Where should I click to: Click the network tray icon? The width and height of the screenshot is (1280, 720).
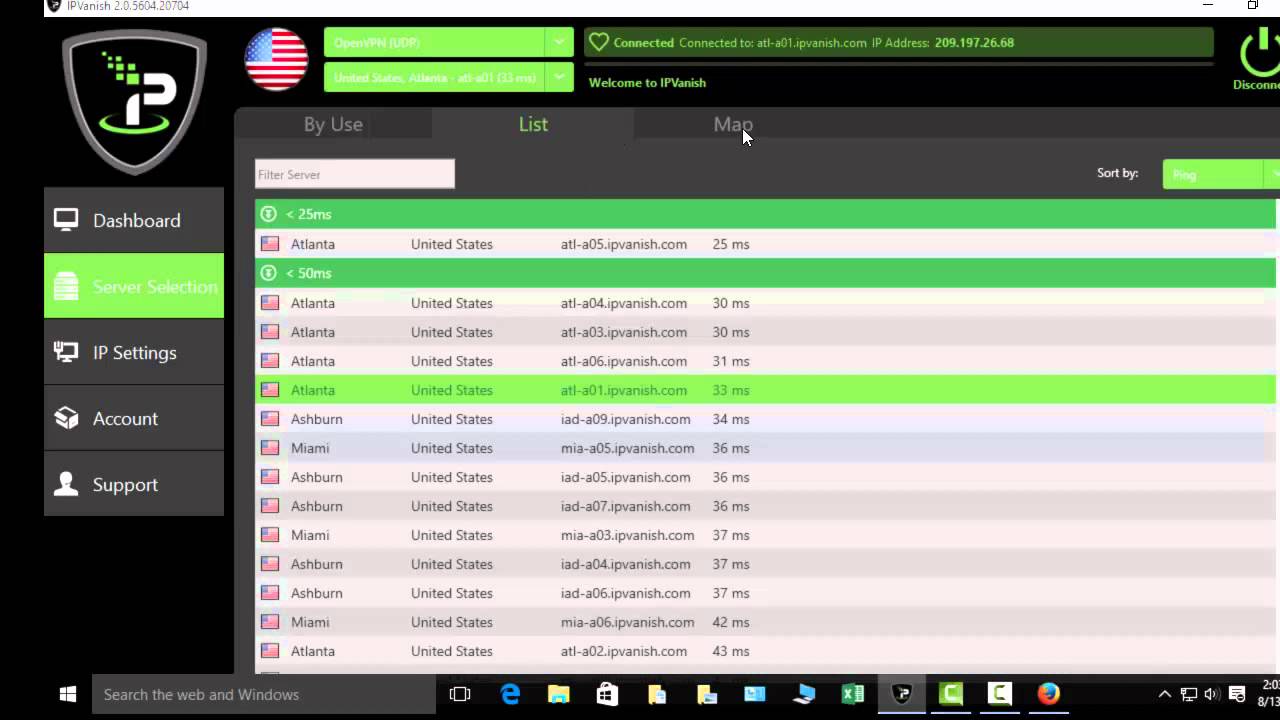point(1189,694)
